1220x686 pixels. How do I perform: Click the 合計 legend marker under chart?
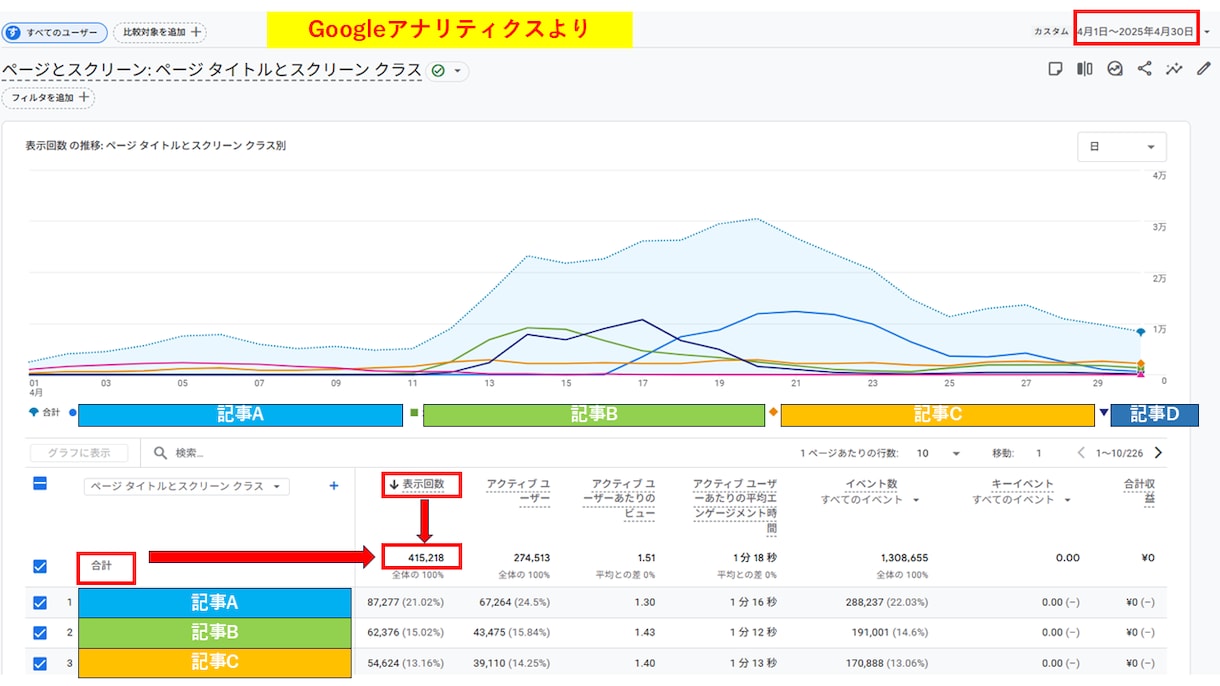coord(36,412)
